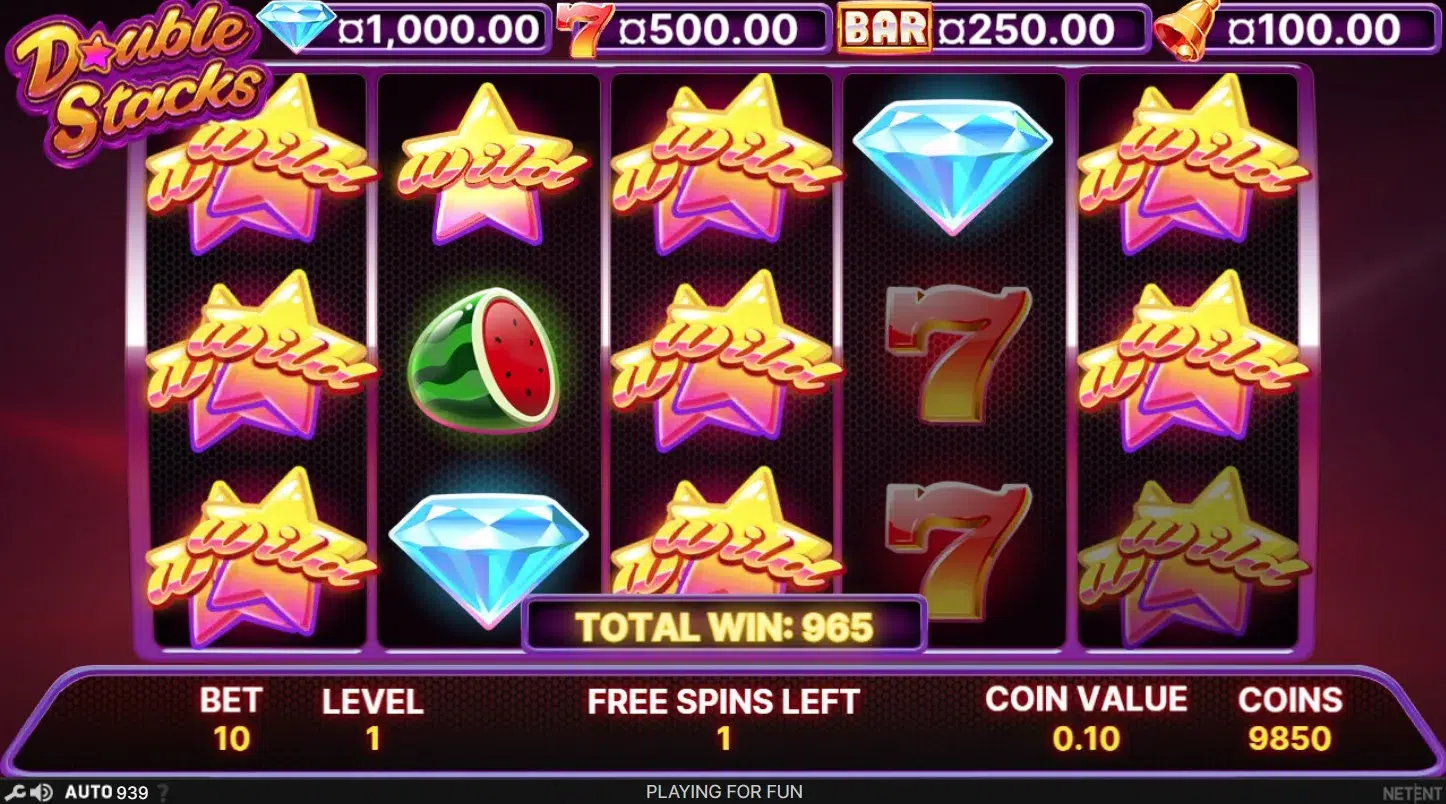Open the question mark help icon
The width and height of the screenshot is (1446, 804).
(164, 793)
